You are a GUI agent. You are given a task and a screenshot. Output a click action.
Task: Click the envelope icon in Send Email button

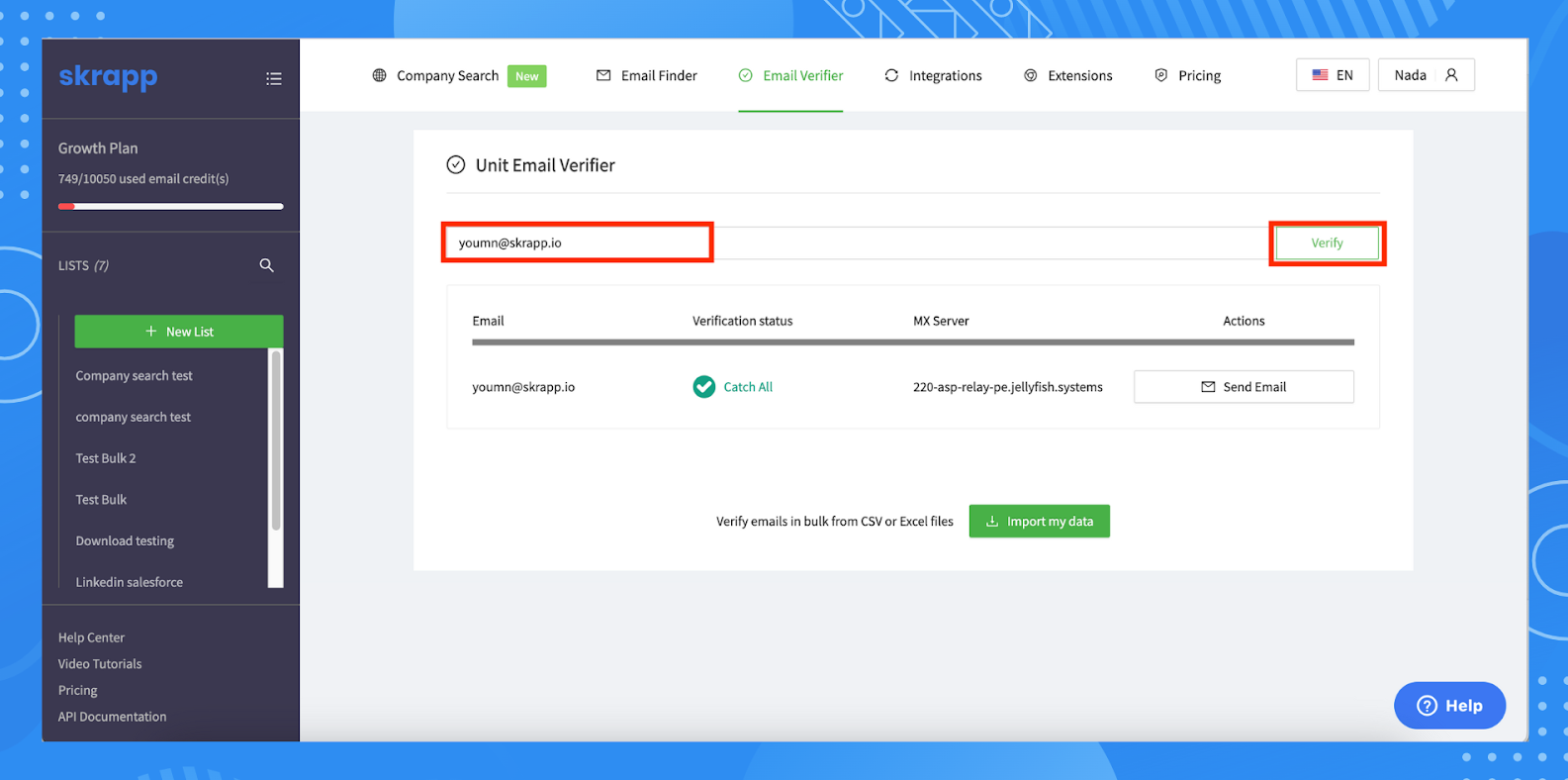pyautogui.click(x=1208, y=387)
